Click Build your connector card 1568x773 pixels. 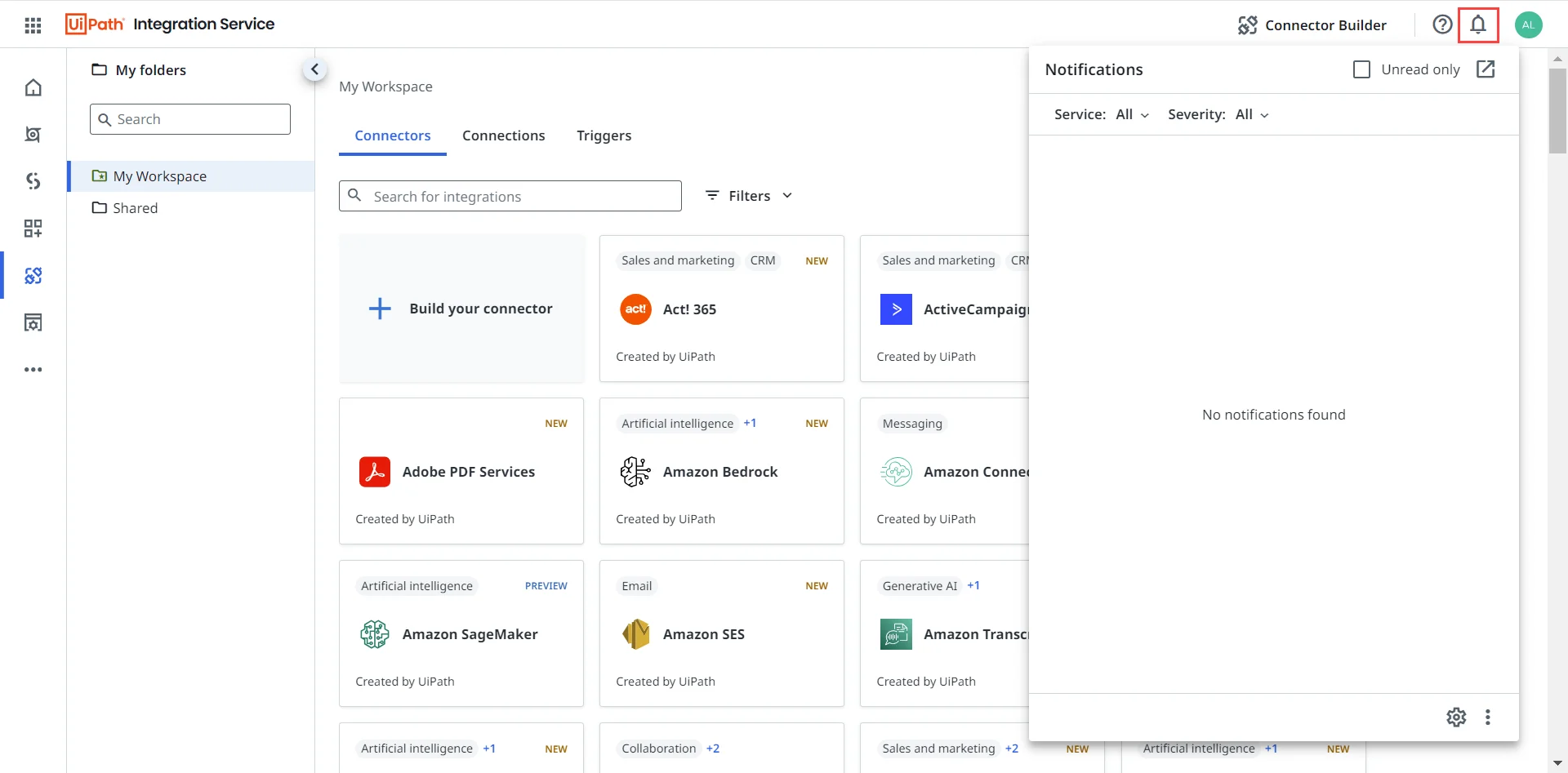pyautogui.click(x=461, y=309)
